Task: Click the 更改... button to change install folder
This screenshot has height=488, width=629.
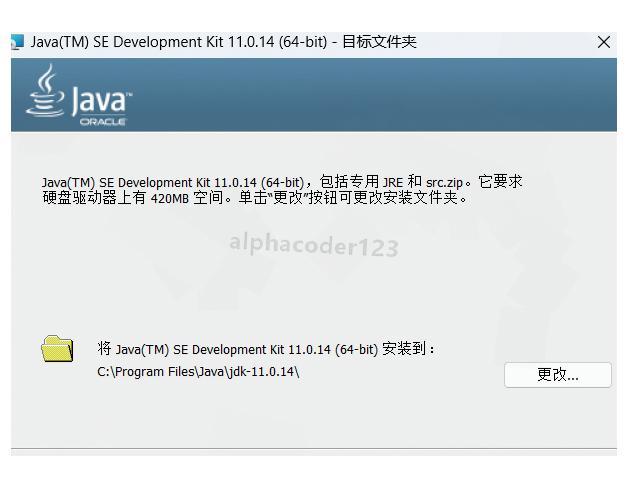Action: (558, 375)
